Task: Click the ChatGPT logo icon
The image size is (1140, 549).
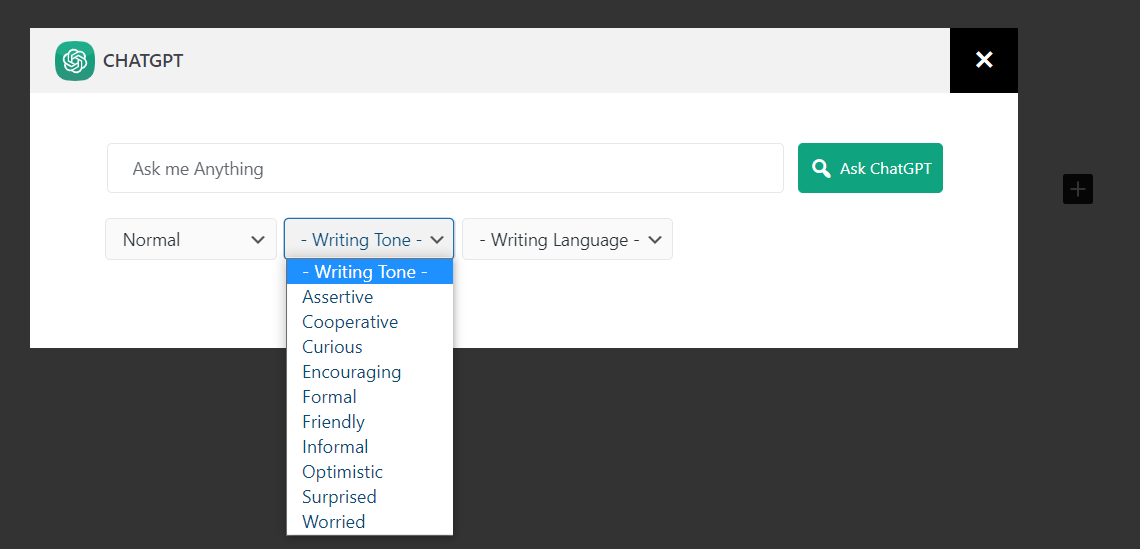Action: pos(75,60)
